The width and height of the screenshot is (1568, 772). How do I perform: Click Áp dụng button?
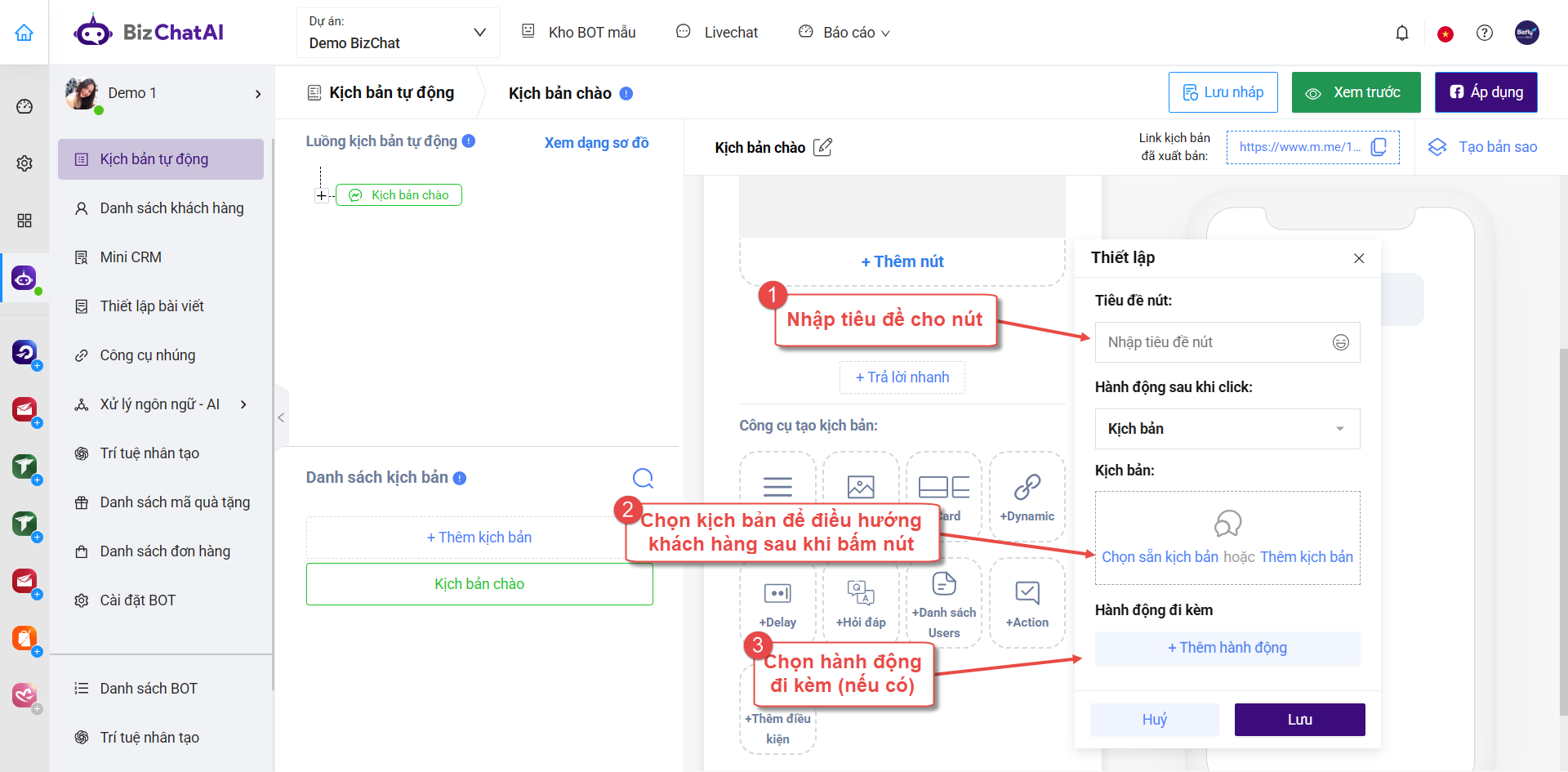pyautogui.click(x=1486, y=92)
